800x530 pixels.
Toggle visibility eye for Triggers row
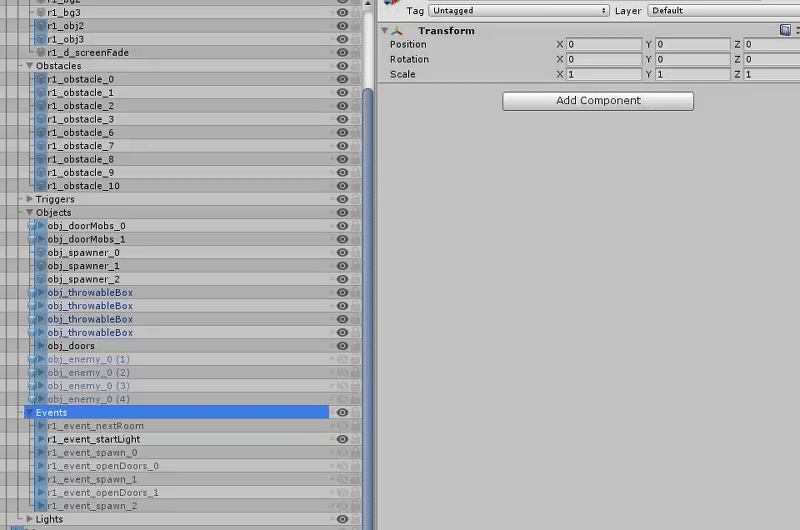342,199
